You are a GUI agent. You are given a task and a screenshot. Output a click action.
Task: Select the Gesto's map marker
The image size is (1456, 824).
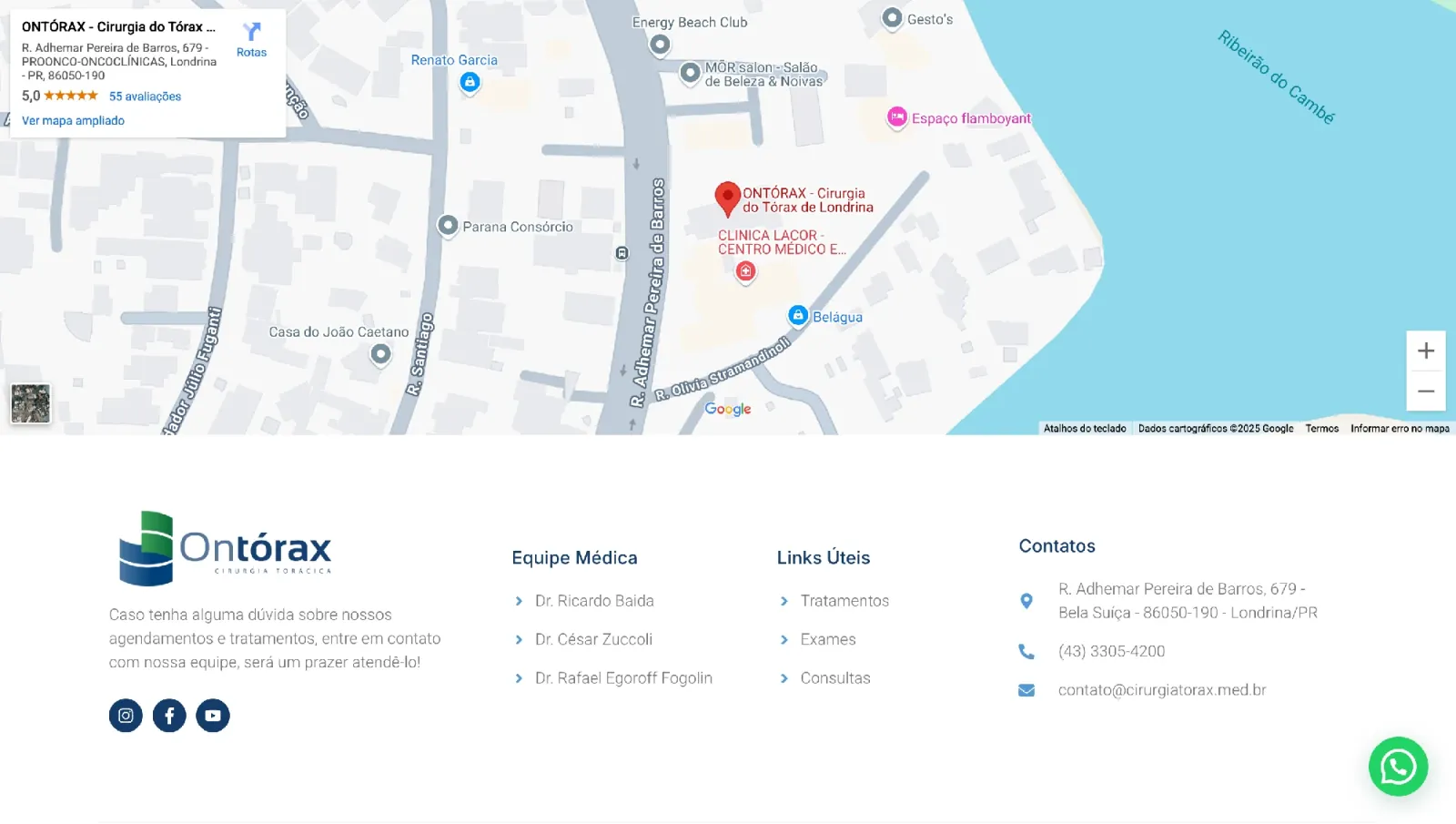point(892,18)
